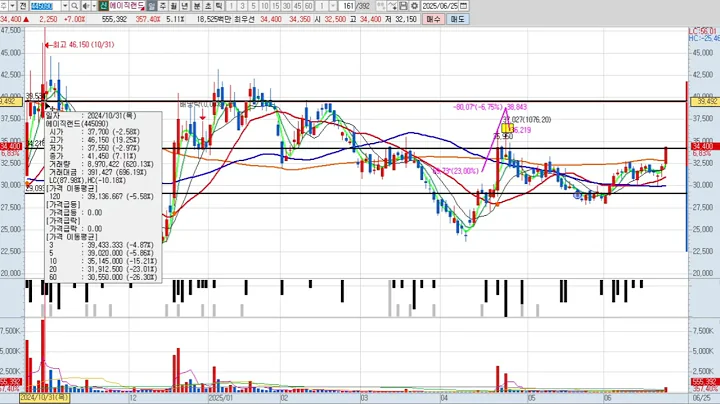
Task: Open chart settings gear icon
Action: [x=414, y=6]
